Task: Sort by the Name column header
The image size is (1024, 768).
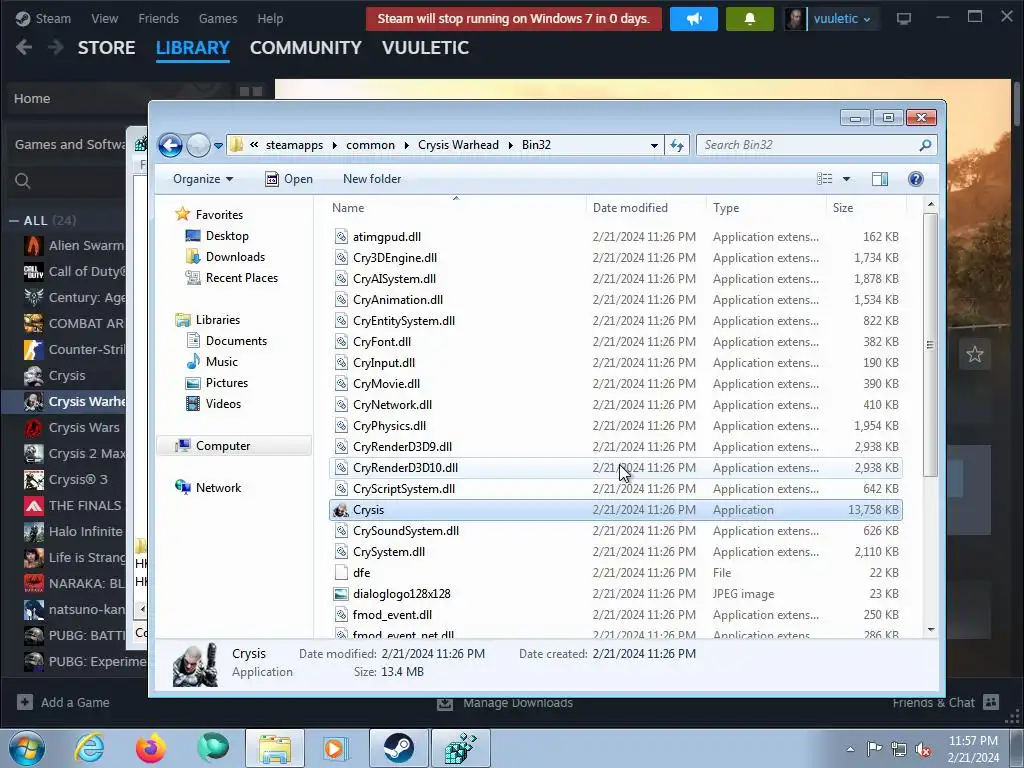Action: (348, 208)
